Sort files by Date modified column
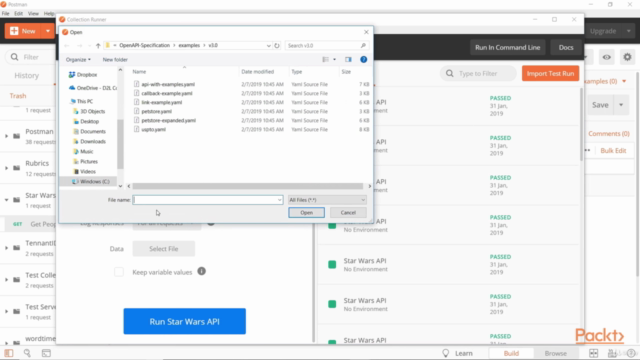640x360 pixels. (x=258, y=71)
